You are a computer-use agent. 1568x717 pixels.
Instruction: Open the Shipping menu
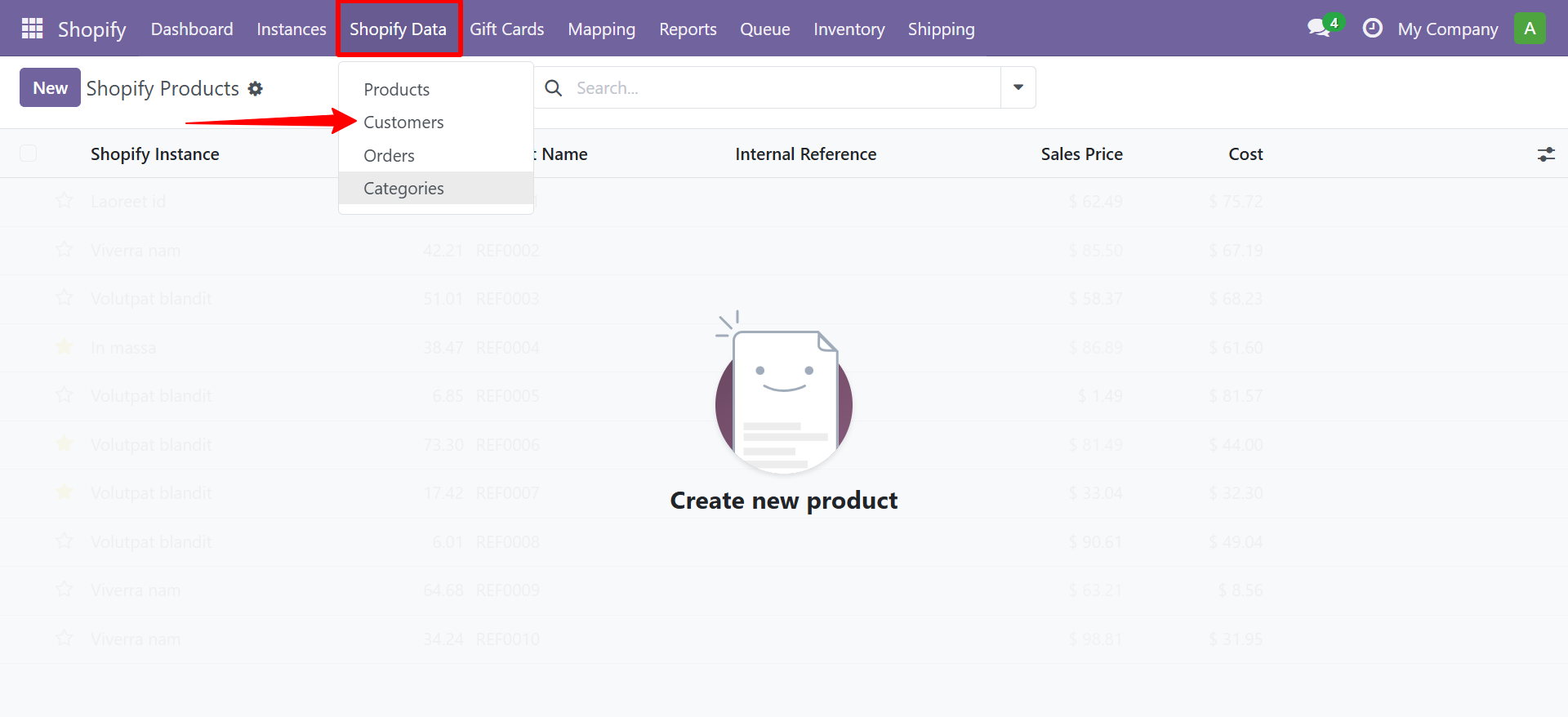pos(942,29)
